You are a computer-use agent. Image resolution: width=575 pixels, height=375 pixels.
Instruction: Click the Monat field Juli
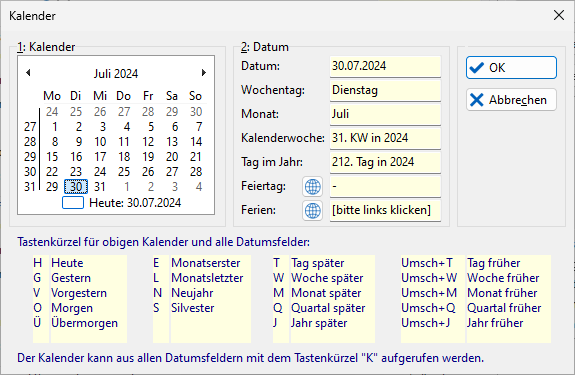pos(385,114)
